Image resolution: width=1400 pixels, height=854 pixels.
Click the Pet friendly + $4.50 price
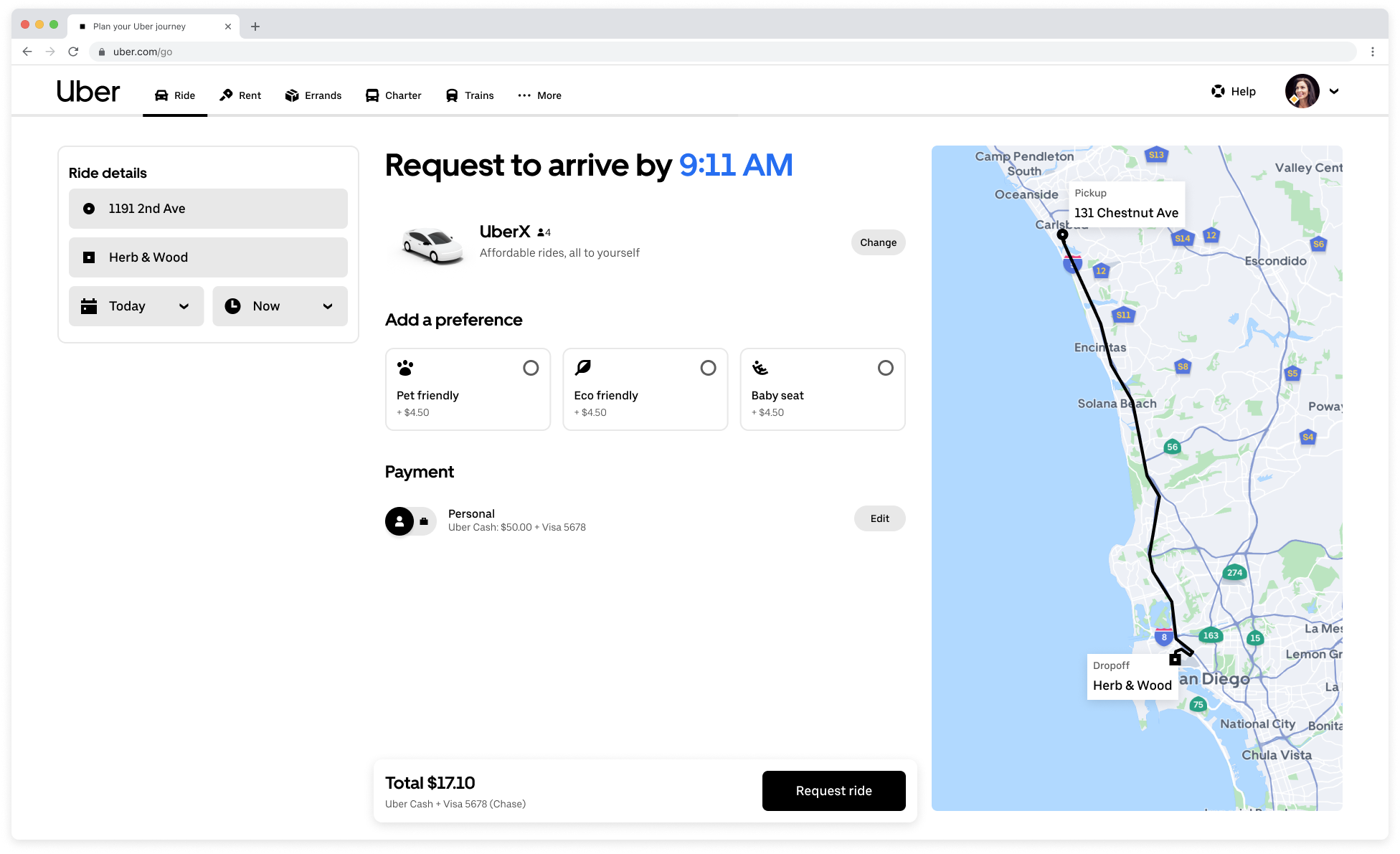(413, 412)
